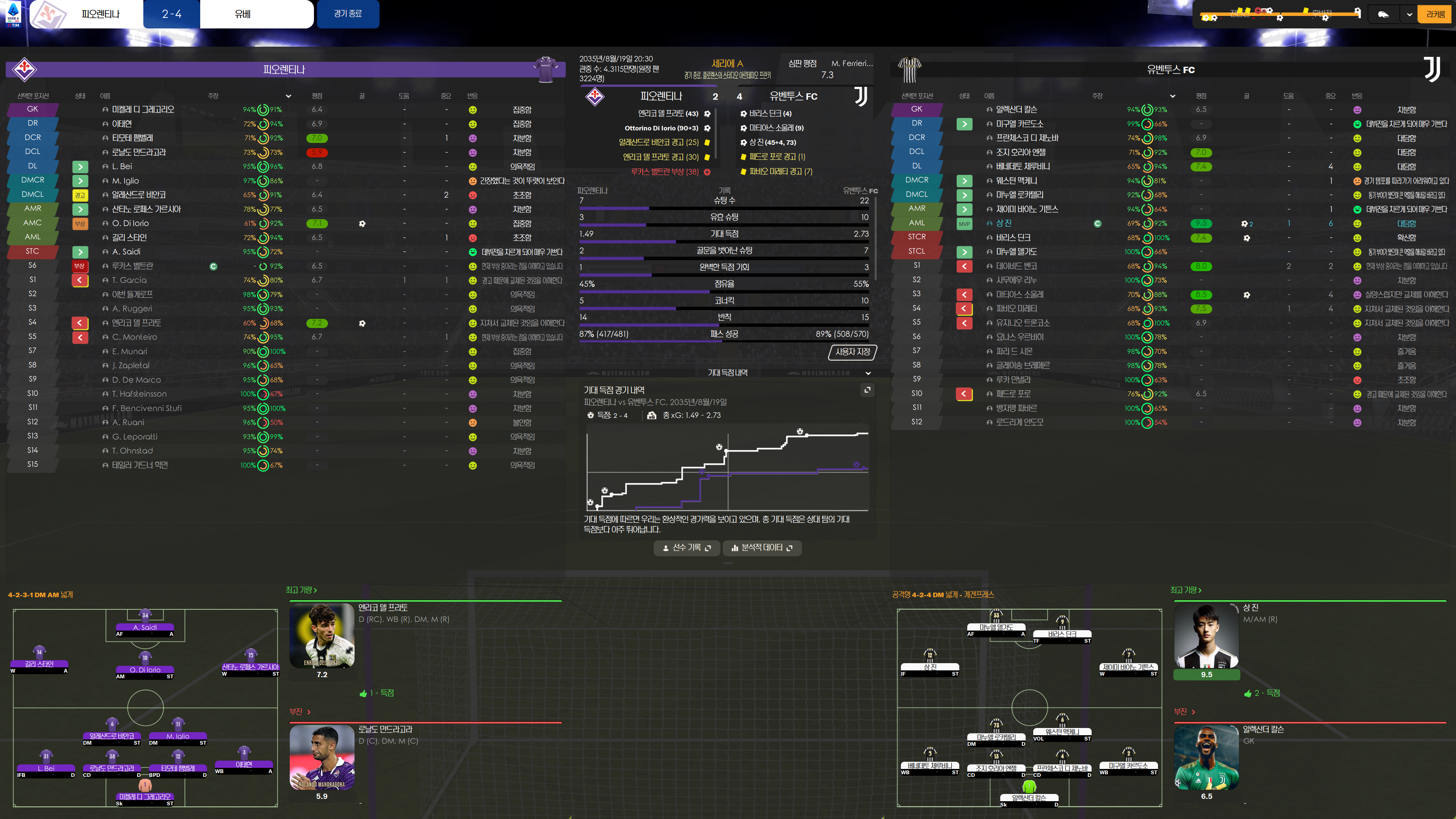Viewport: 1456px width, 819px height.
Task: Click Serie A league logo top-left
Action: (x=13, y=14)
